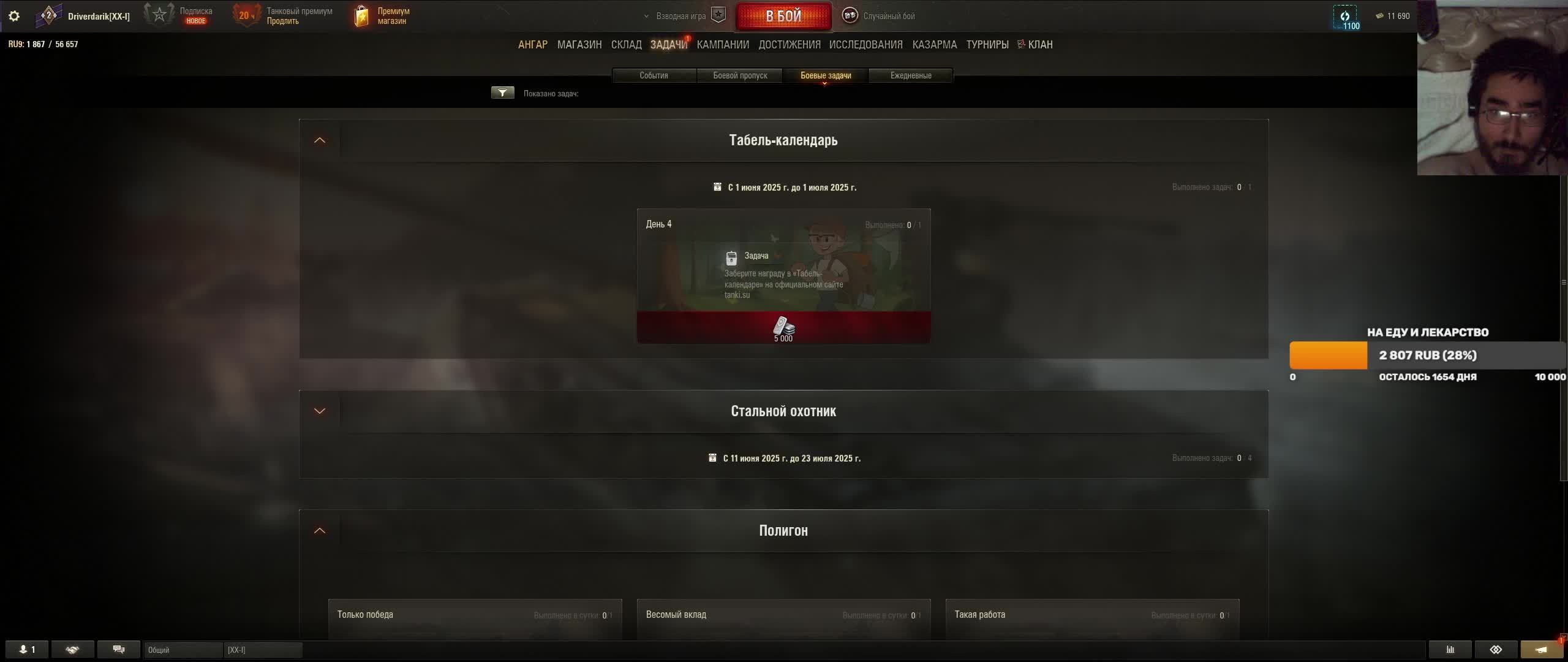The image size is (1568, 662).
Task: Open the contacts handshake icon
Action: [x=73, y=649]
